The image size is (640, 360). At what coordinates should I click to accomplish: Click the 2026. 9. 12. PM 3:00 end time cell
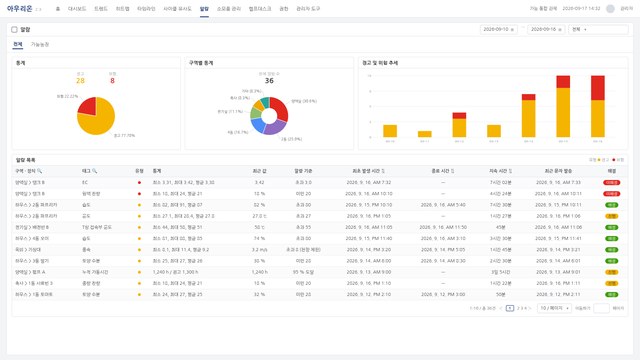pyautogui.click(x=443, y=294)
